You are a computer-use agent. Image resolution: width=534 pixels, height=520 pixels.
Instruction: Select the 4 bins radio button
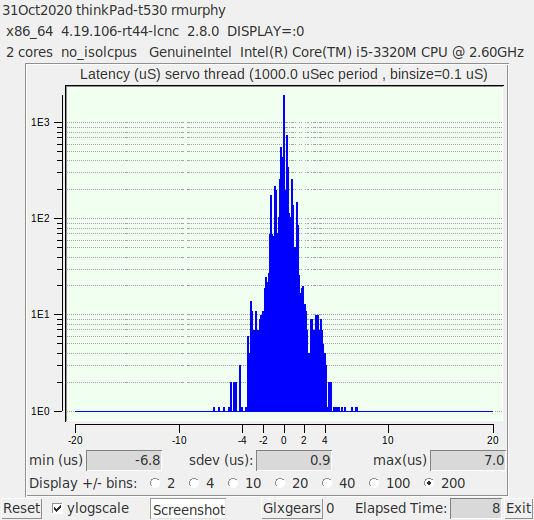coord(194,483)
